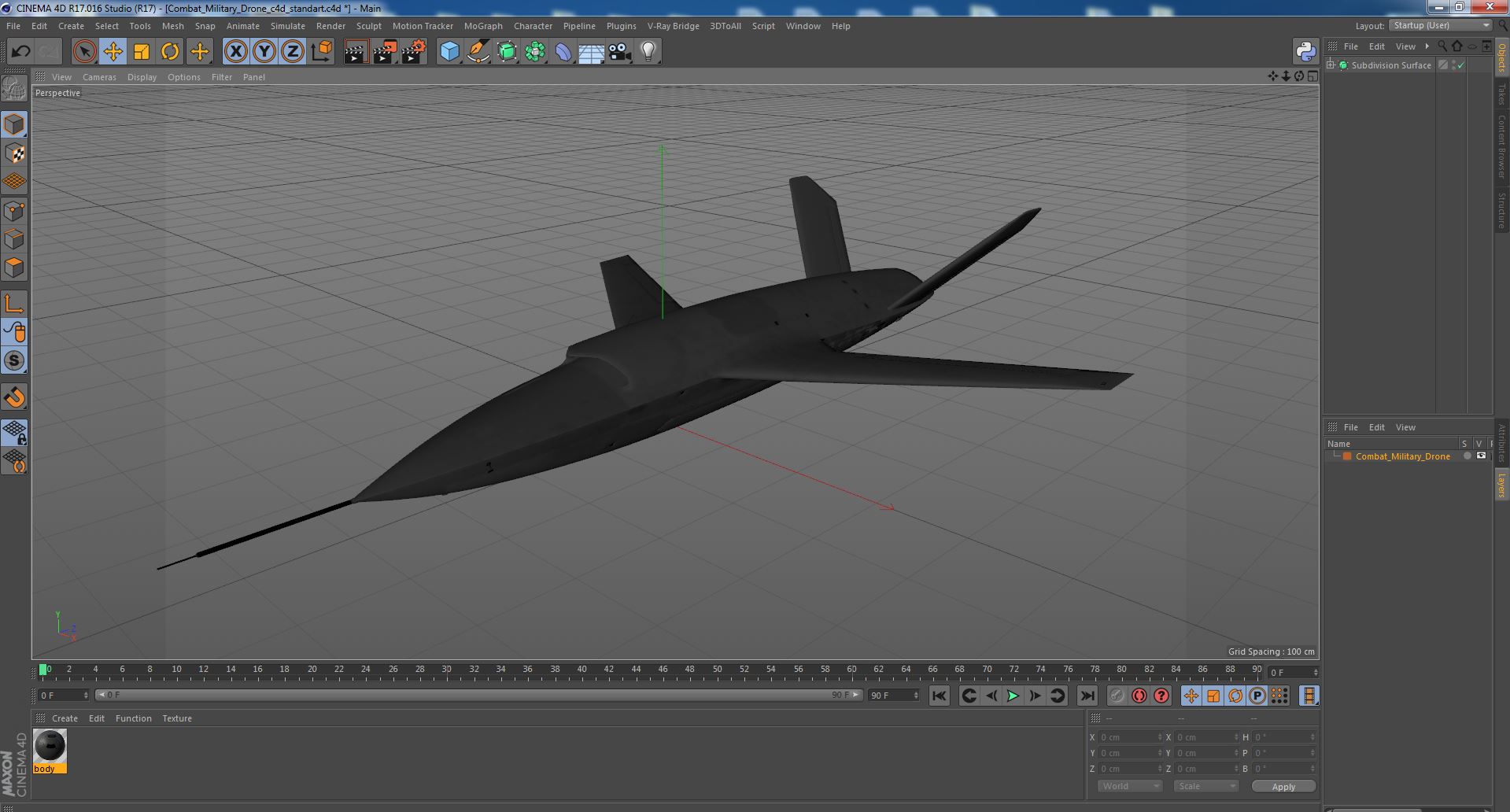Click the Apply button

tap(1283, 787)
